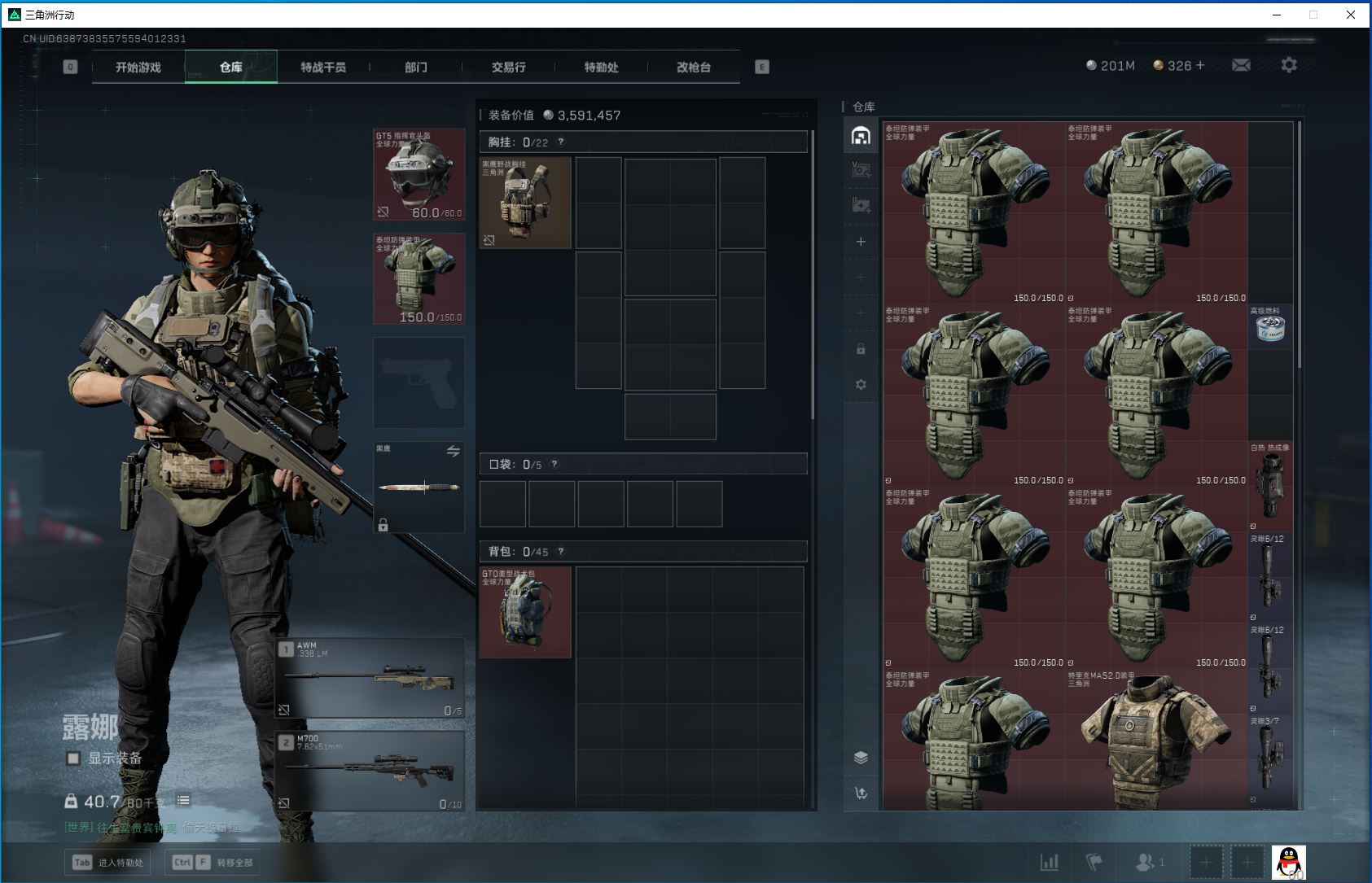1372x883 pixels.
Task: Click the world chat message line
Action: 152,828
